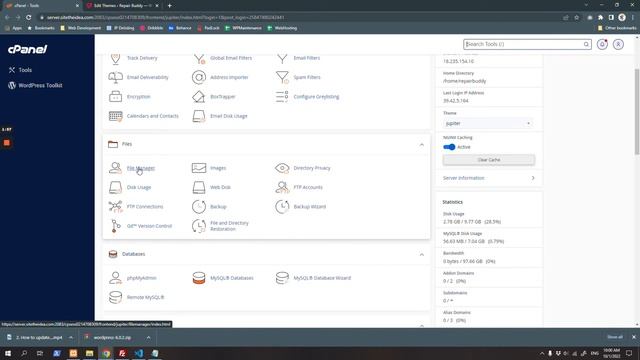Click the Clear Cache button
Screen dimensions: 640x360
(489, 160)
